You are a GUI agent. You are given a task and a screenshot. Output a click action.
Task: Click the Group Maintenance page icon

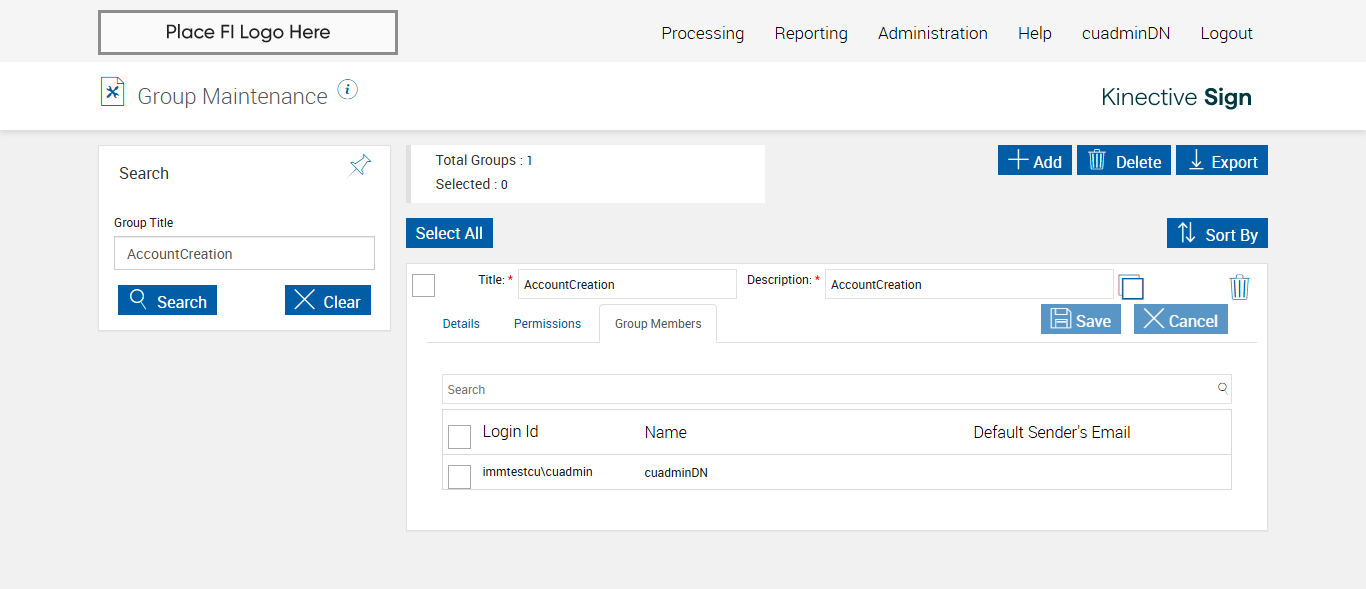[112, 93]
